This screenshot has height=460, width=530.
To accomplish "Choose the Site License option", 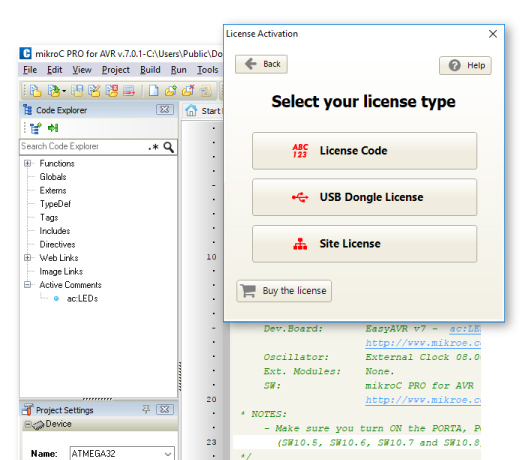I will 364,244.
